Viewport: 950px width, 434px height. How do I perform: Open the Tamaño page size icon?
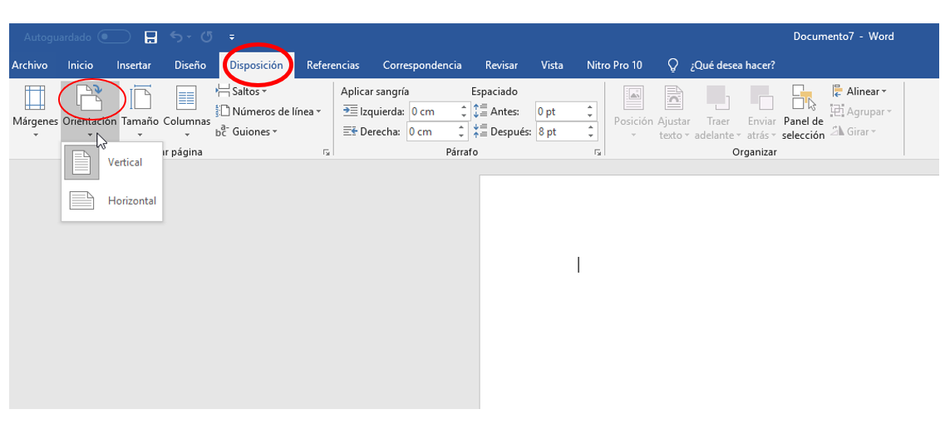140,100
